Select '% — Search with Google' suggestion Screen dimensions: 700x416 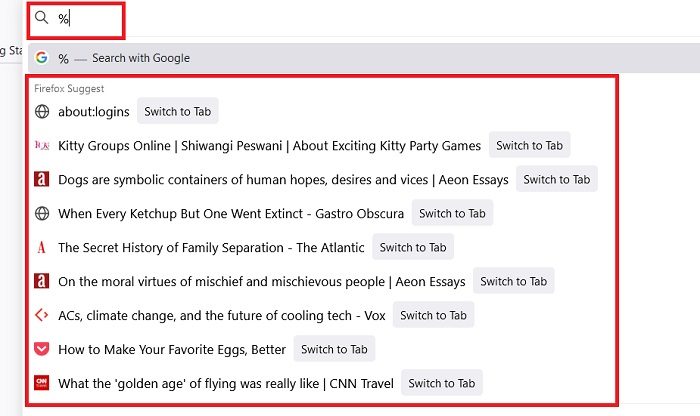[x=364, y=58]
